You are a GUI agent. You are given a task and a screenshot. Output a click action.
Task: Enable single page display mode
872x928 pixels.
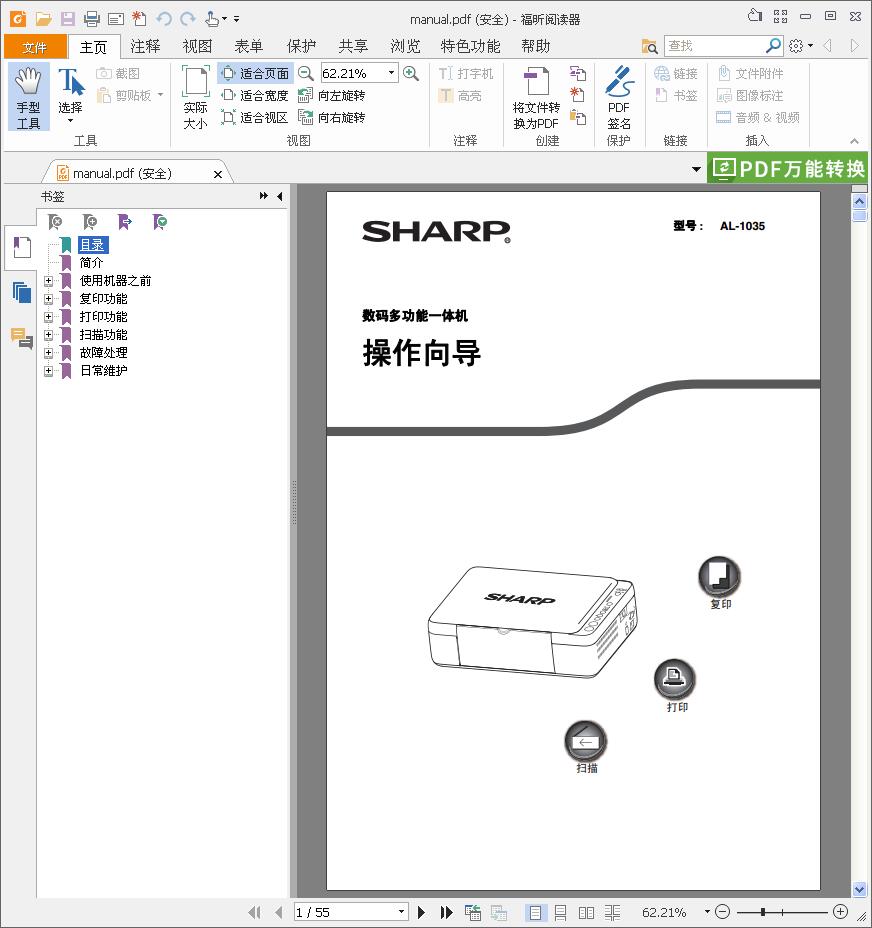pyautogui.click(x=535, y=913)
